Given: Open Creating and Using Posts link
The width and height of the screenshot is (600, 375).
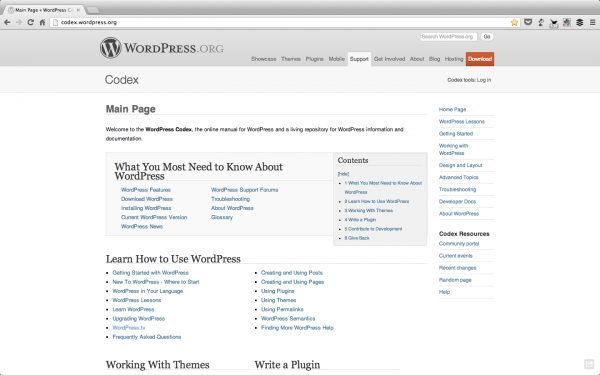Looking at the screenshot, I should [292, 273].
